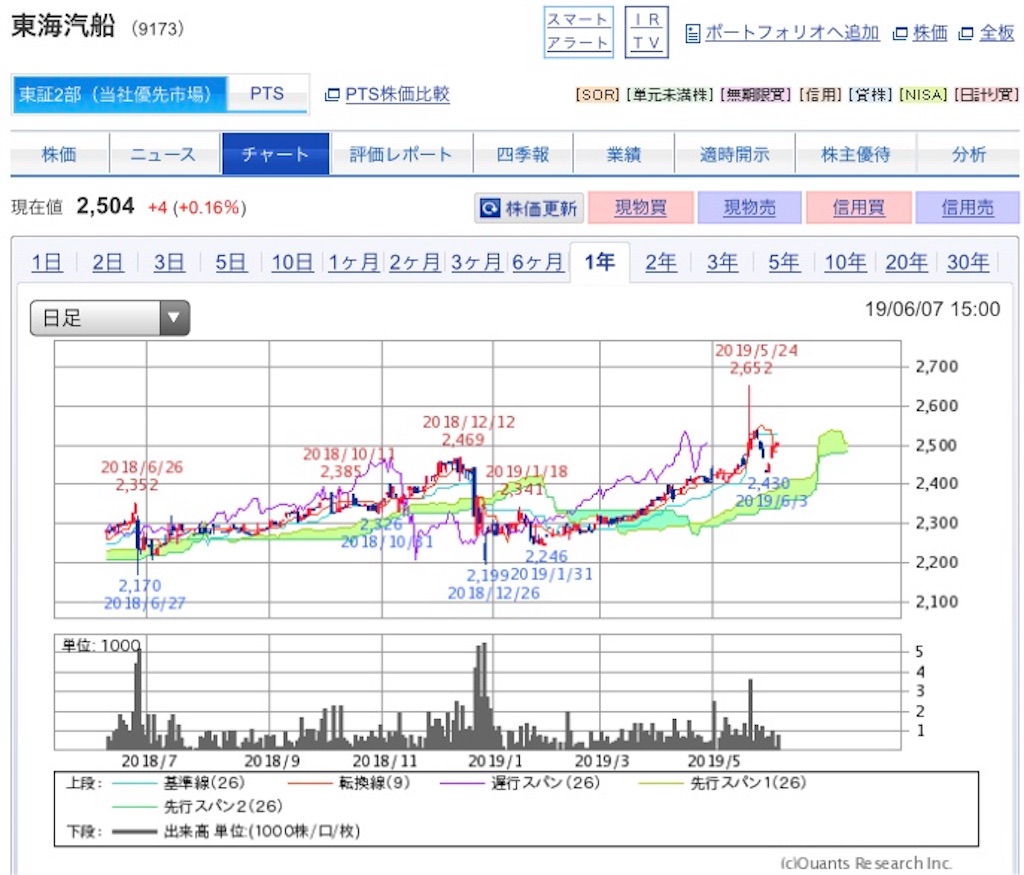The width and height of the screenshot is (1024, 875).
Task: Click the refresh icon on 株価更新
Action: [x=490, y=208]
